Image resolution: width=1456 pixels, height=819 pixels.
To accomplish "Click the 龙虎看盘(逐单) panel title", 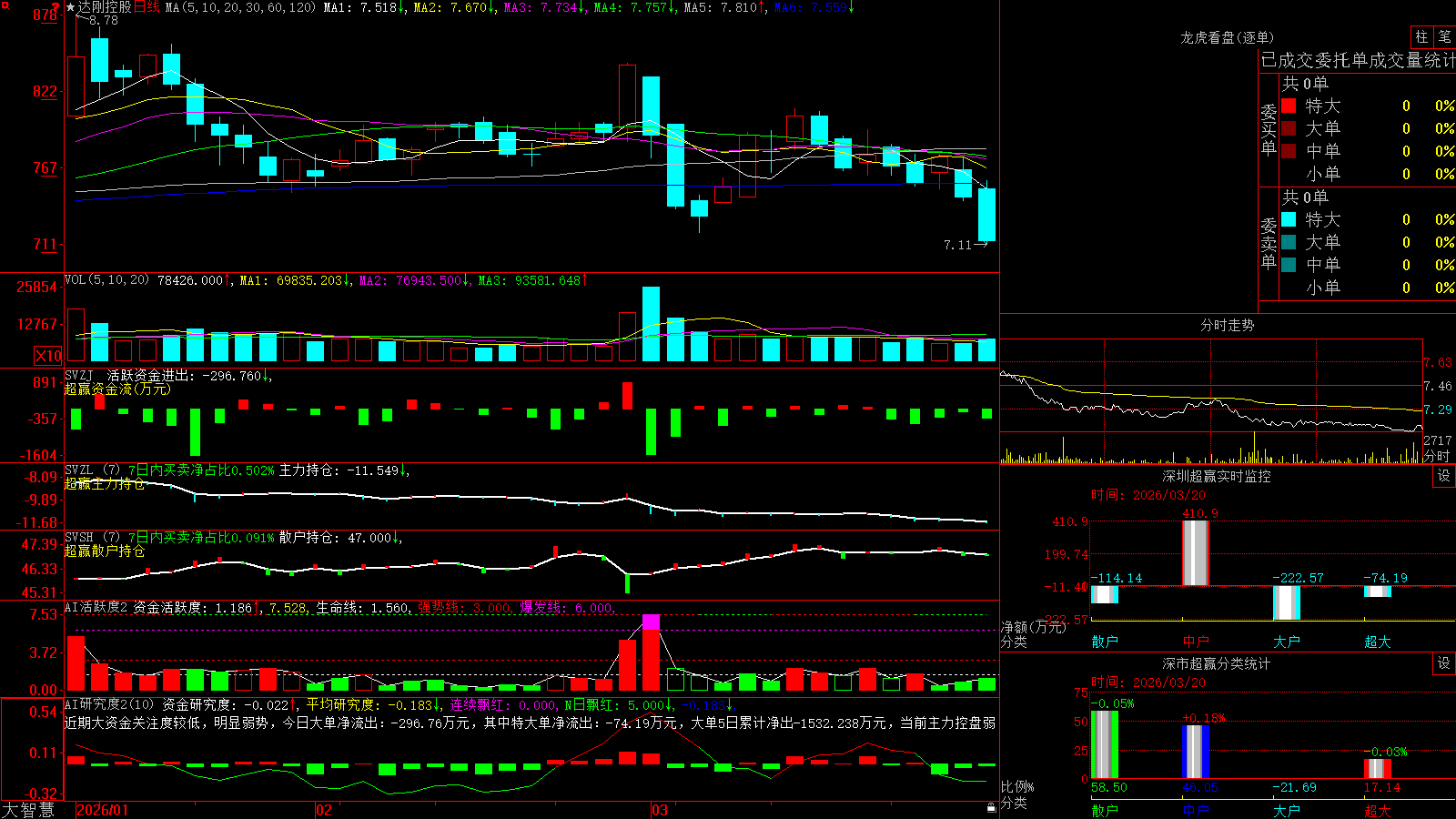I will (x=1227, y=37).
